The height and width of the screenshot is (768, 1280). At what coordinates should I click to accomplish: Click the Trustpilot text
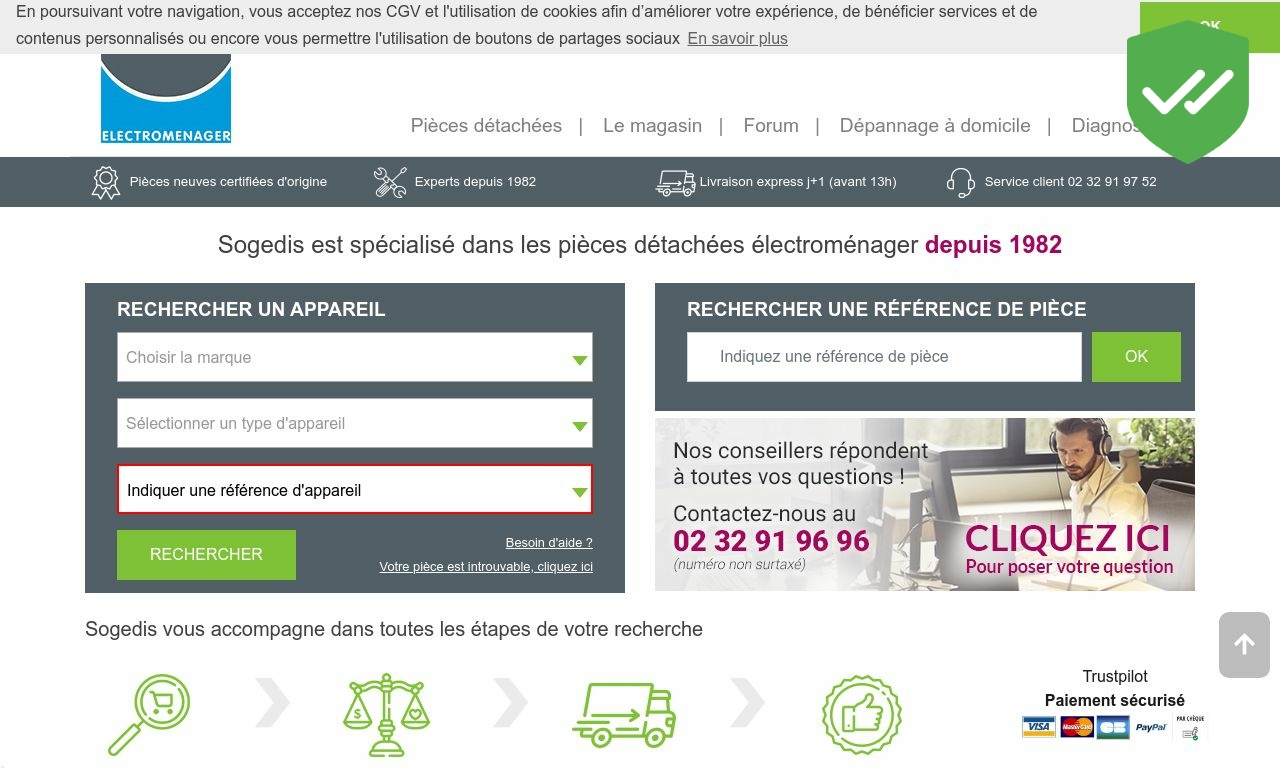1115,677
